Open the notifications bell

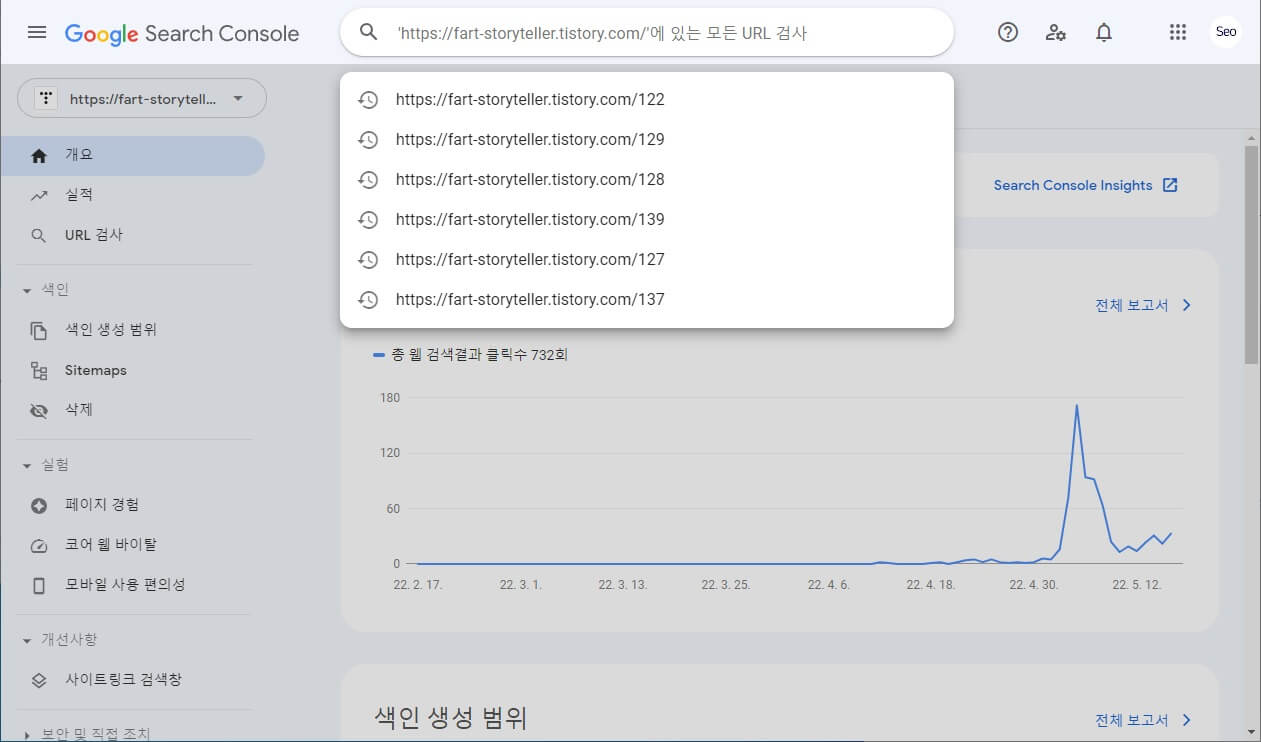1104,32
